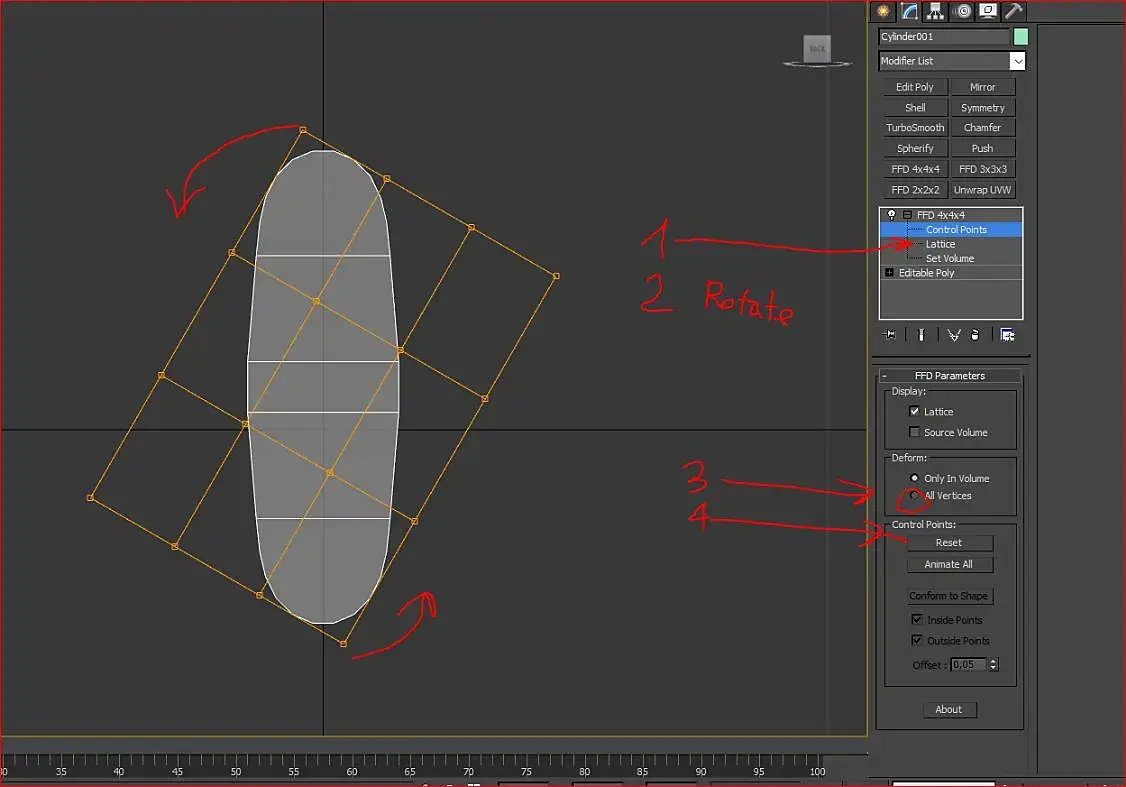Open the Motion panel tab
Image resolution: width=1126 pixels, height=787 pixels.
(x=962, y=11)
